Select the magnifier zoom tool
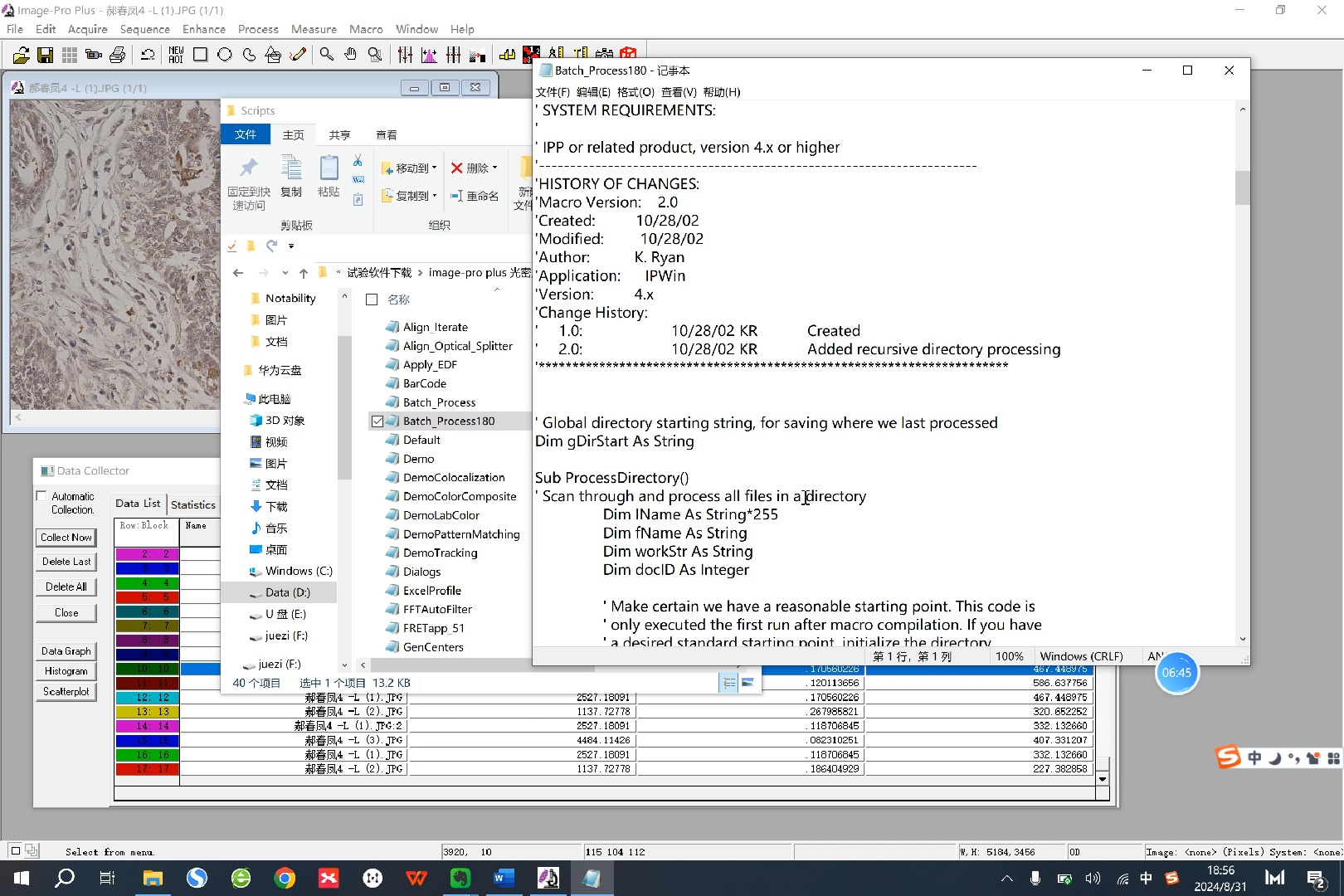 [327, 55]
